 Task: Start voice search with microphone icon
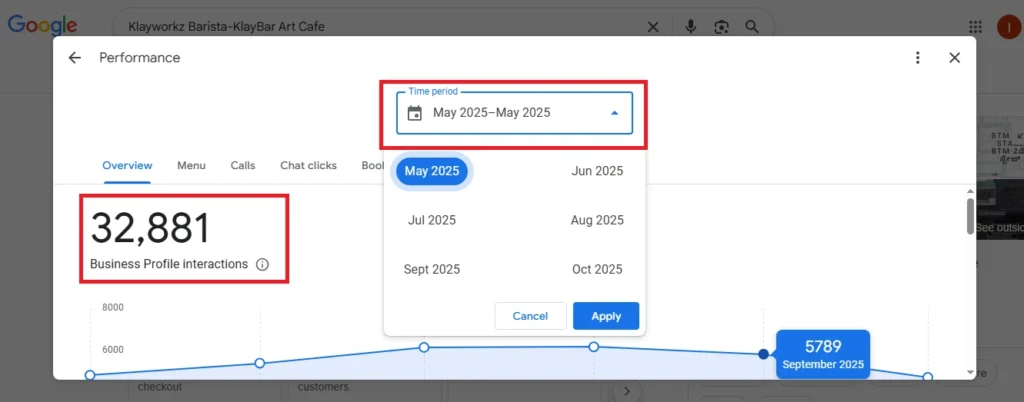pyautogui.click(x=690, y=27)
